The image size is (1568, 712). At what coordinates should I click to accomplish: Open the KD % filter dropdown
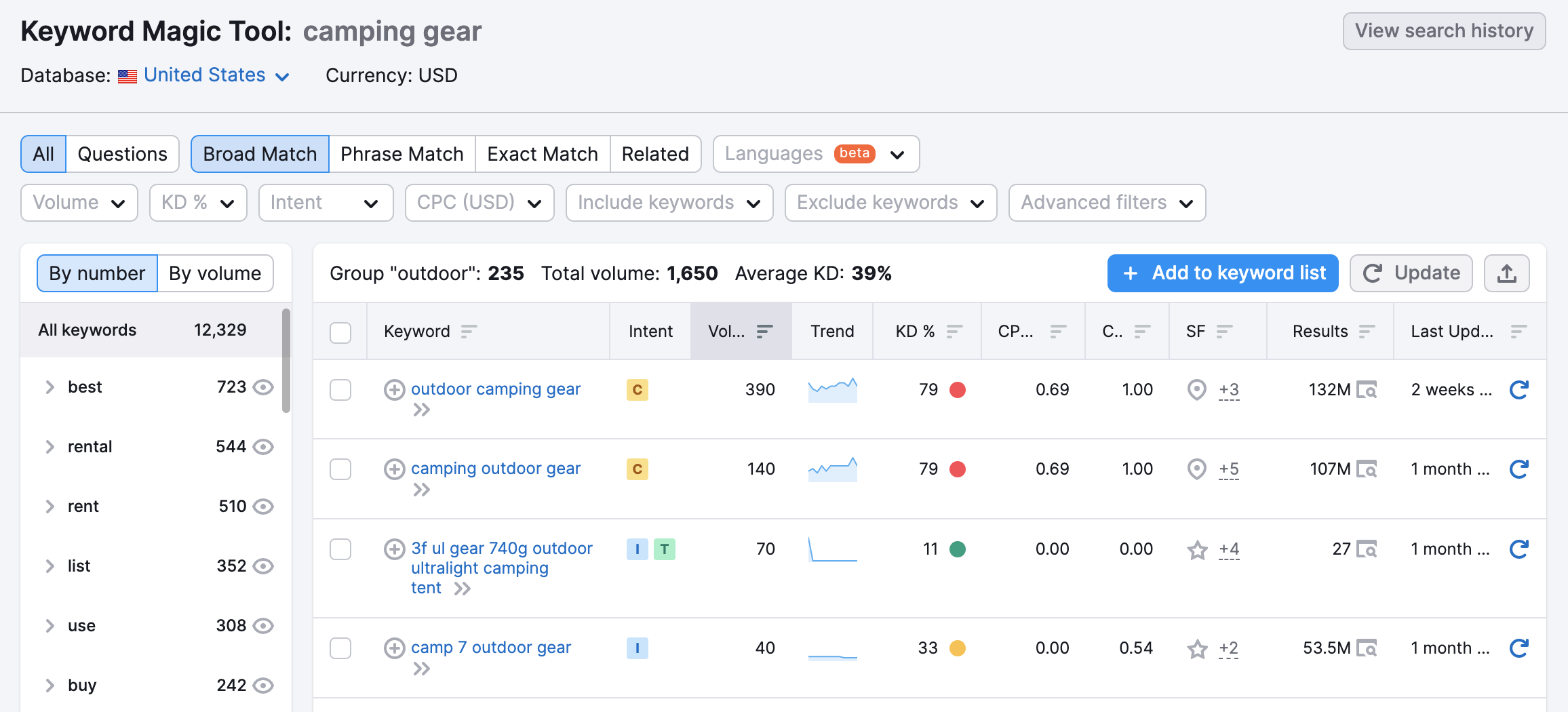(x=198, y=203)
